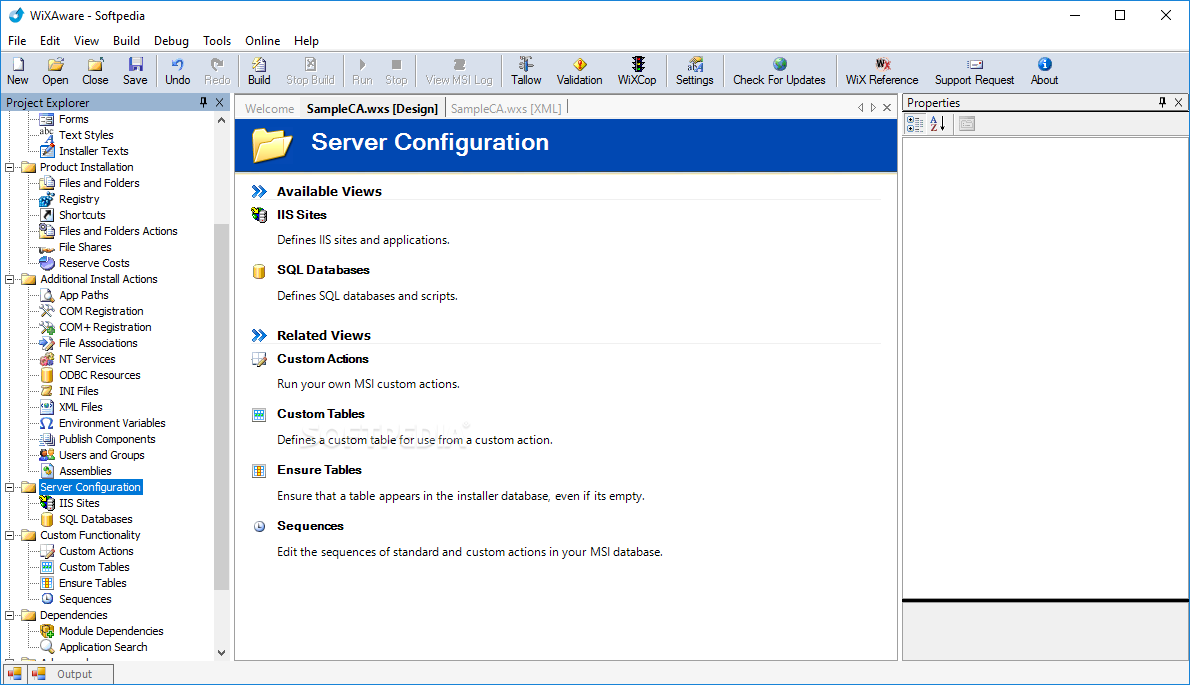Select Registry in Project Explorer

pyautogui.click(x=79, y=199)
